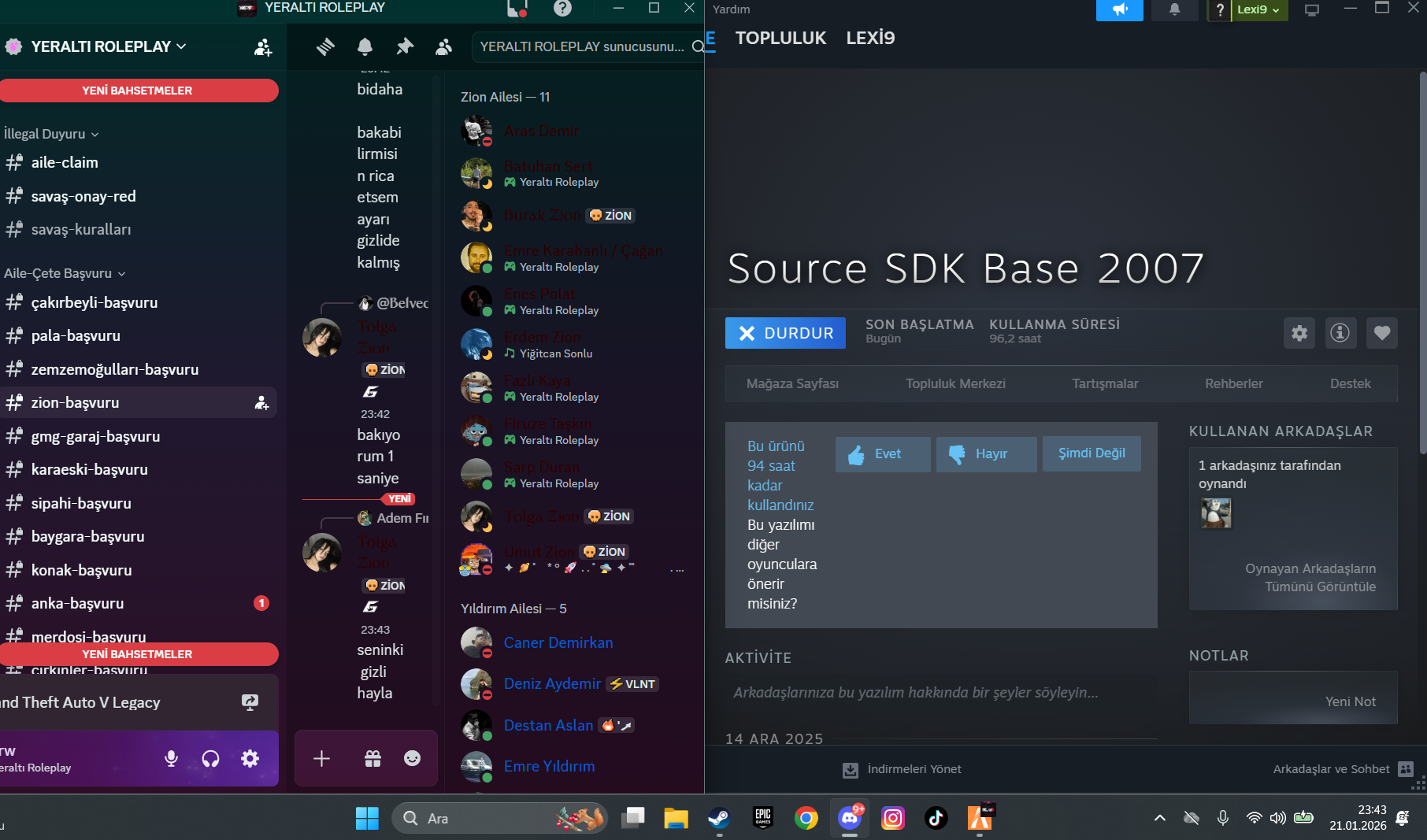The width and height of the screenshot is (1427, 840).
Task: Open the Lexi9 account dropdown in Steam
Action: pyautogui.click(x=1258, y=9)
